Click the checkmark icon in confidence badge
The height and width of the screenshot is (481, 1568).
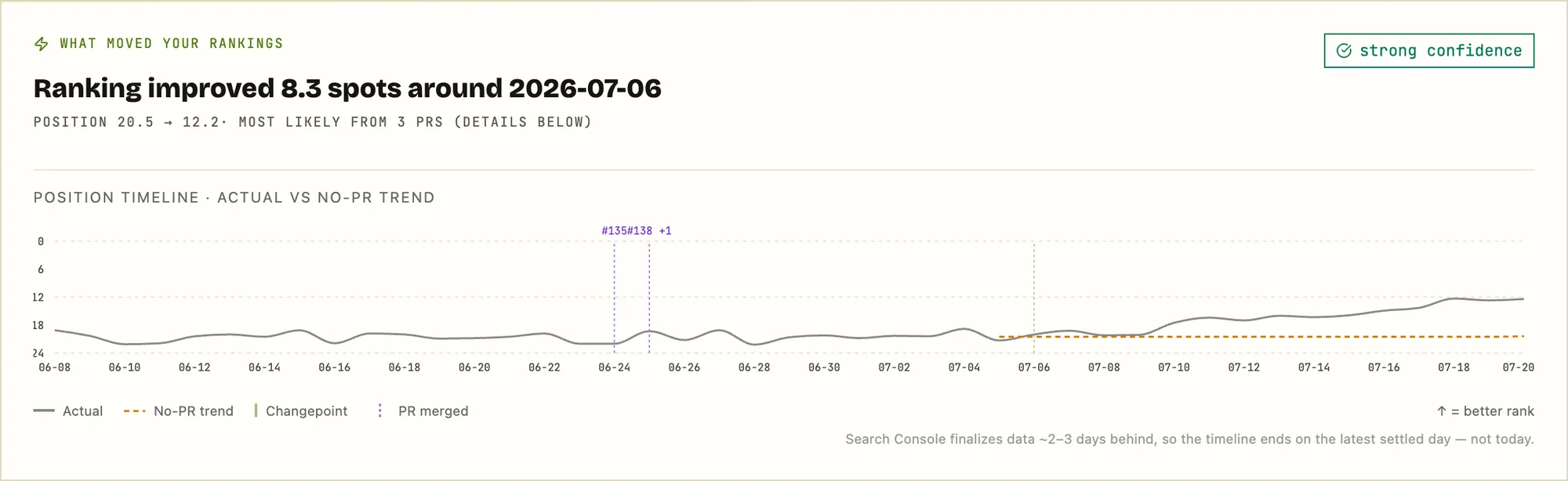(x=1344, y=51)
